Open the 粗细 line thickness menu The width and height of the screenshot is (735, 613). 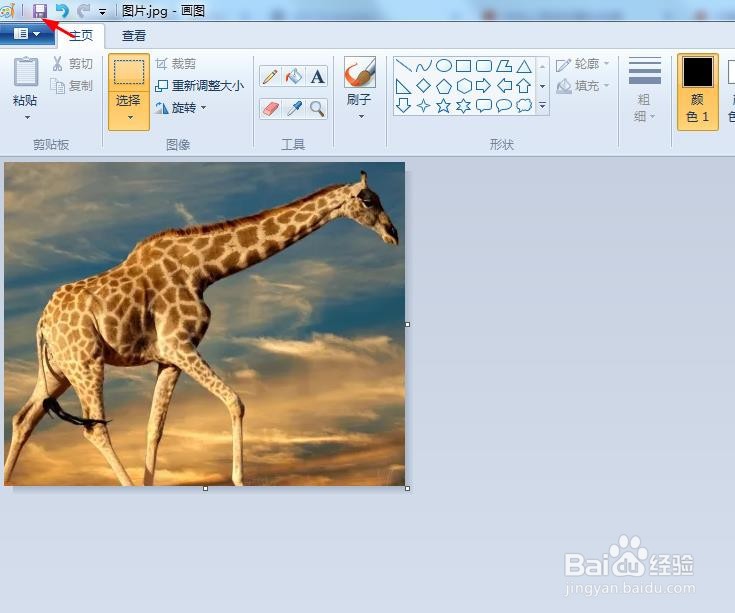tap(645, 90)
